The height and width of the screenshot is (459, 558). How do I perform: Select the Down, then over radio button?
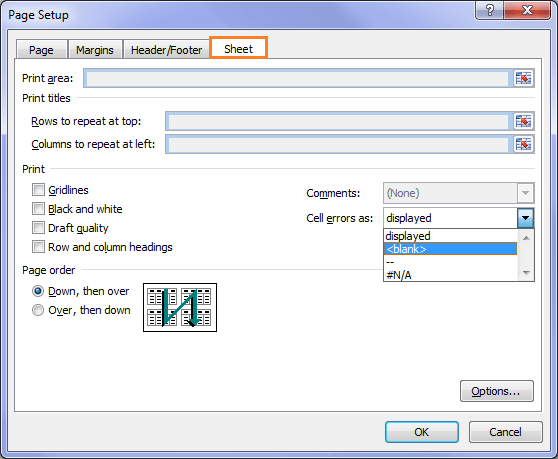pyautogui.click(x=38, y=291)
